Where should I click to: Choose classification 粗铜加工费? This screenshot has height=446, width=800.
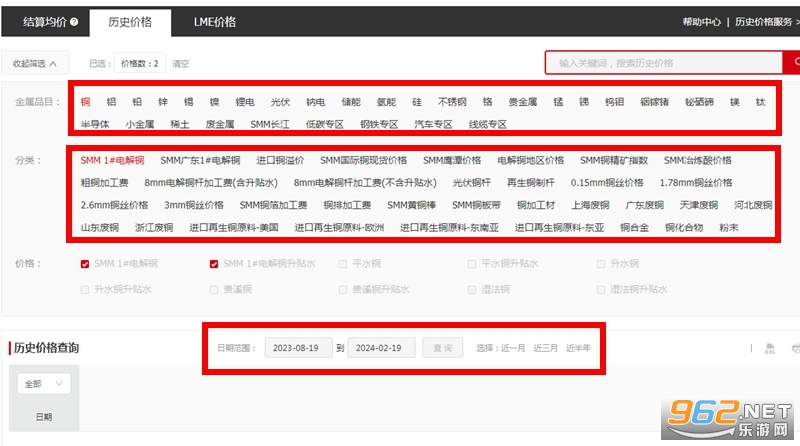[x=104, y=183]
